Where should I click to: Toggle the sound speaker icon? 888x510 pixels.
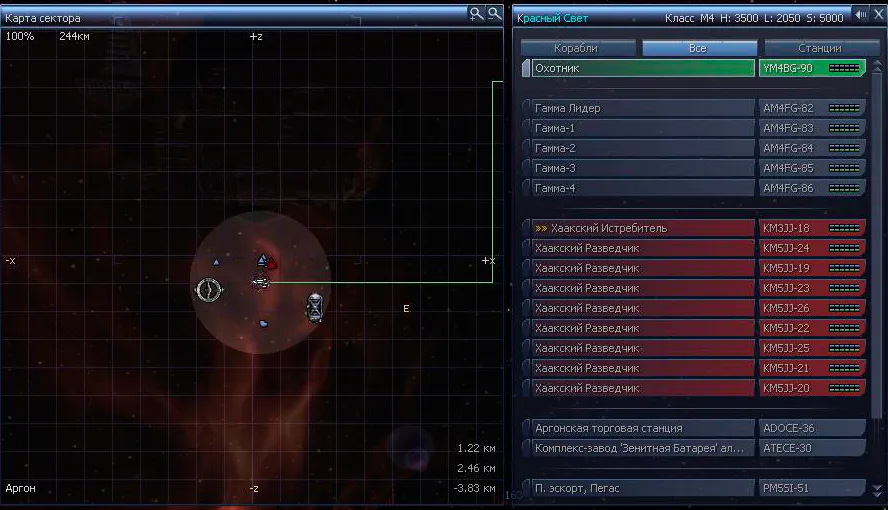(861, 15)
